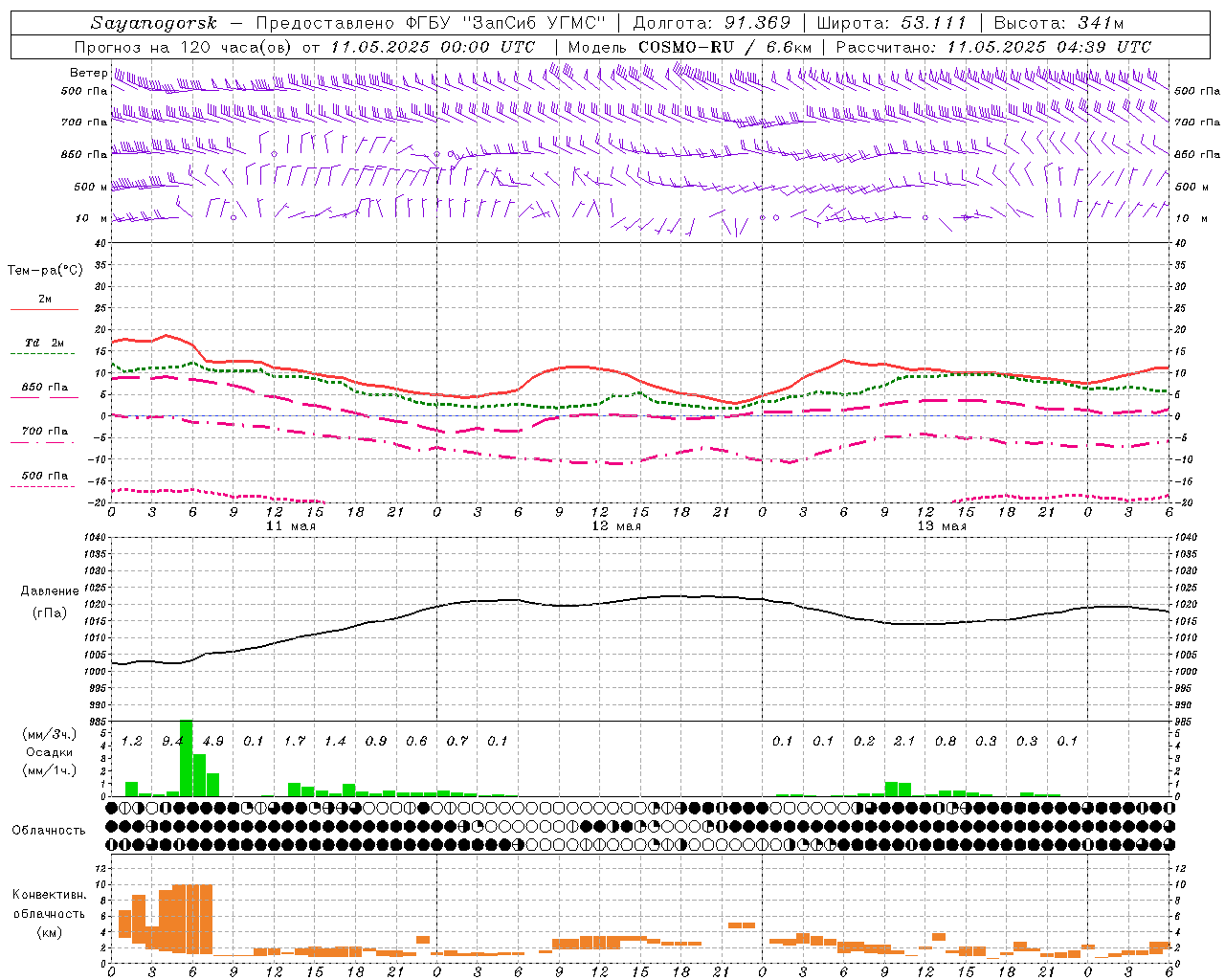Screen dimensions: 1225x980
Task: Click the '(мм/1ч.)' units label
Action: coord(50,770)
